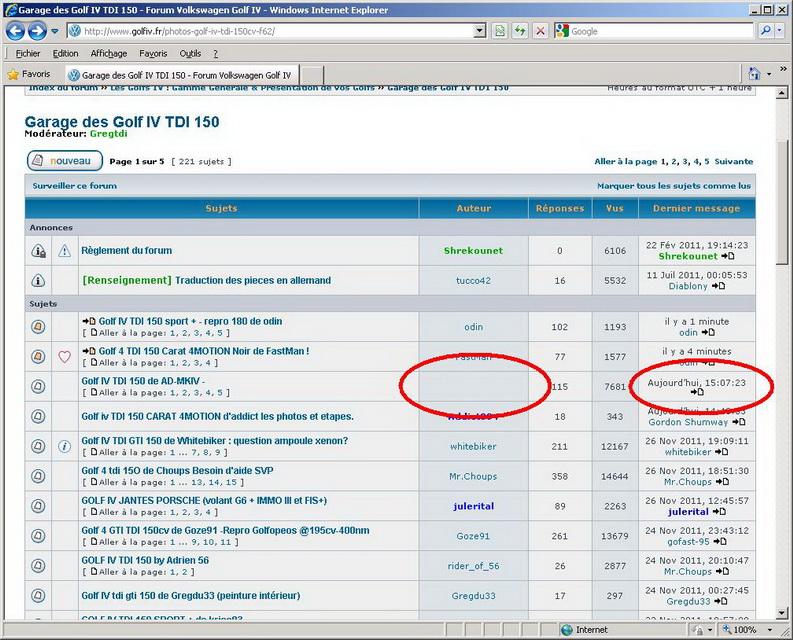The width and height of the screenshot is (793, 640).
Task: Open the ? help menu
Action: pos(215,53)
